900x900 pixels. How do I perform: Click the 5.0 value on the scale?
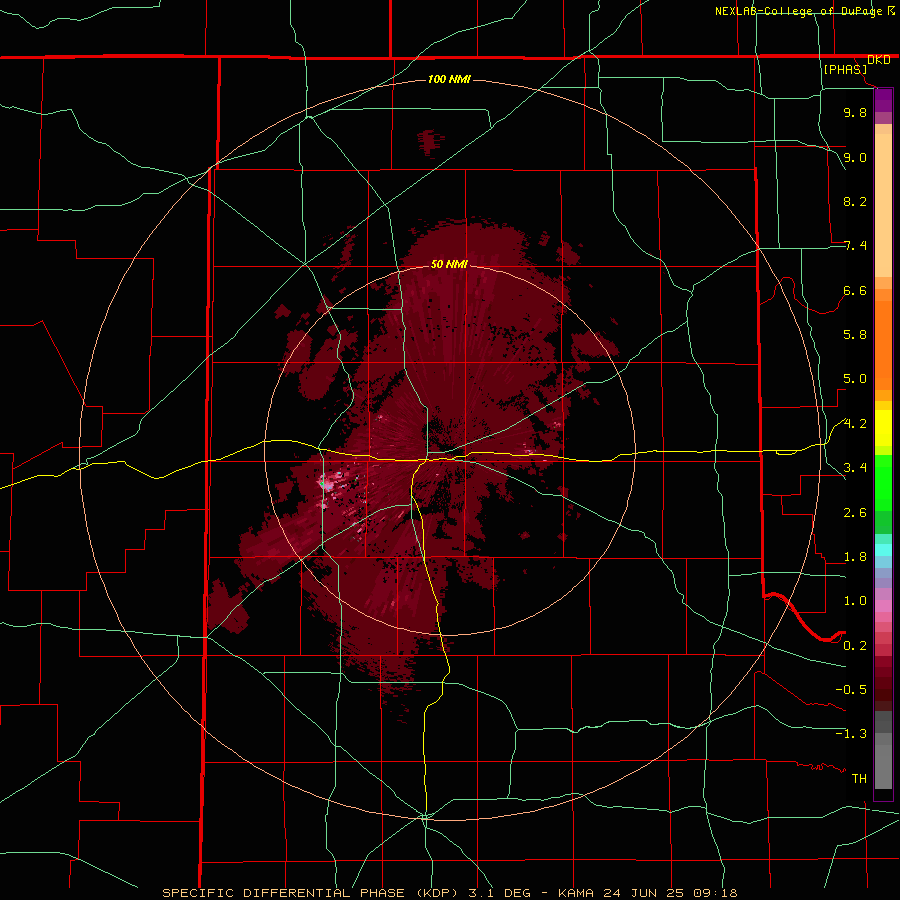(x=855, y=379)
